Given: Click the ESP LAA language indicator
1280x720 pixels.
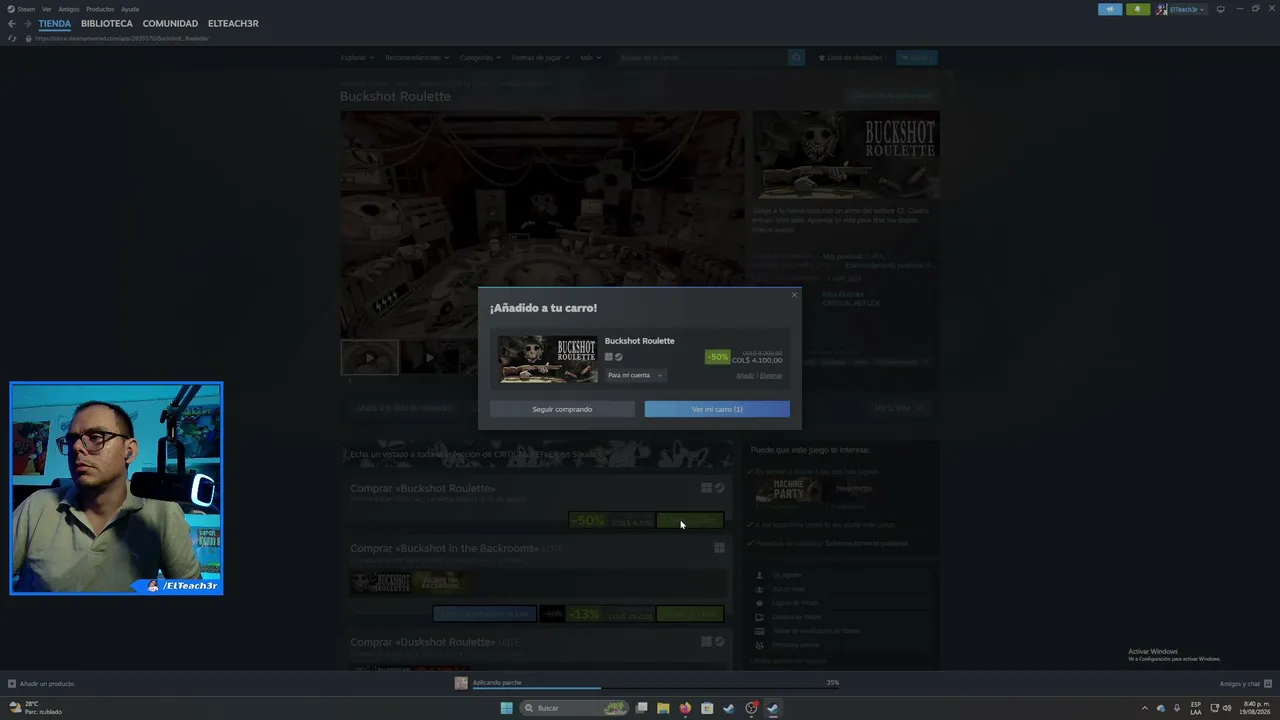Looking at the screenshot, I should [1195, 708].
